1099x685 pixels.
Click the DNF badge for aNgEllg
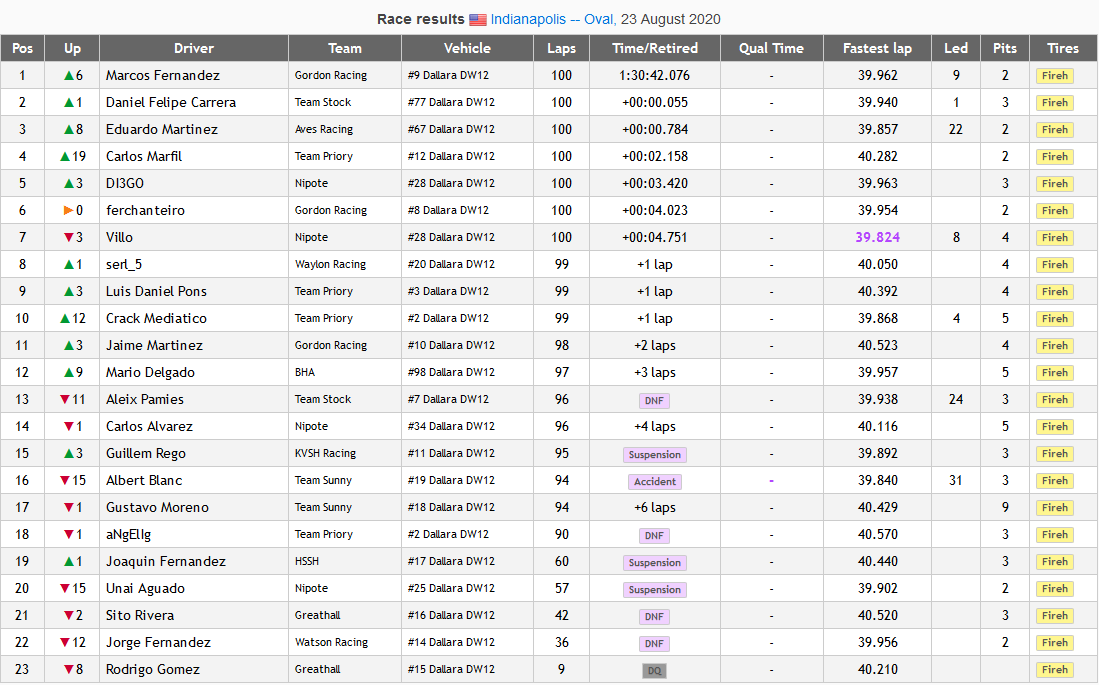[x=654, y=536]
